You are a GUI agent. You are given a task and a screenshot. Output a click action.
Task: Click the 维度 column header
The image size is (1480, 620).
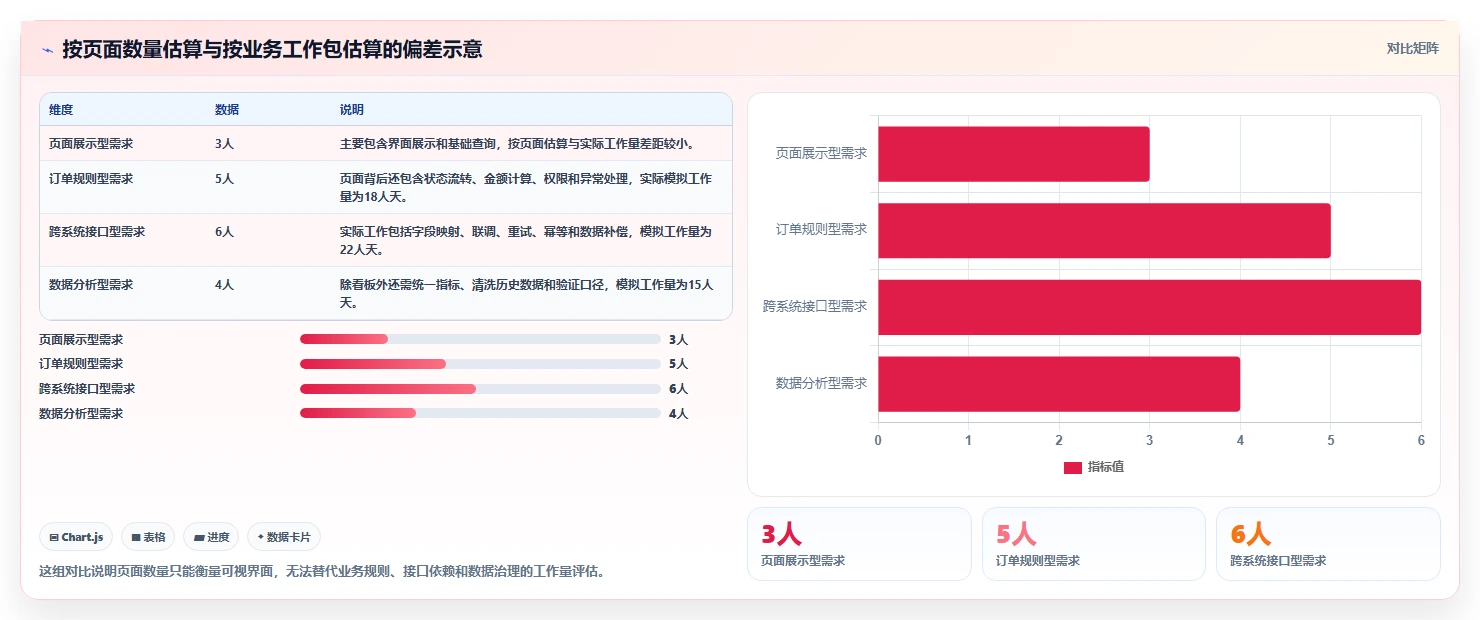(61, 110)
